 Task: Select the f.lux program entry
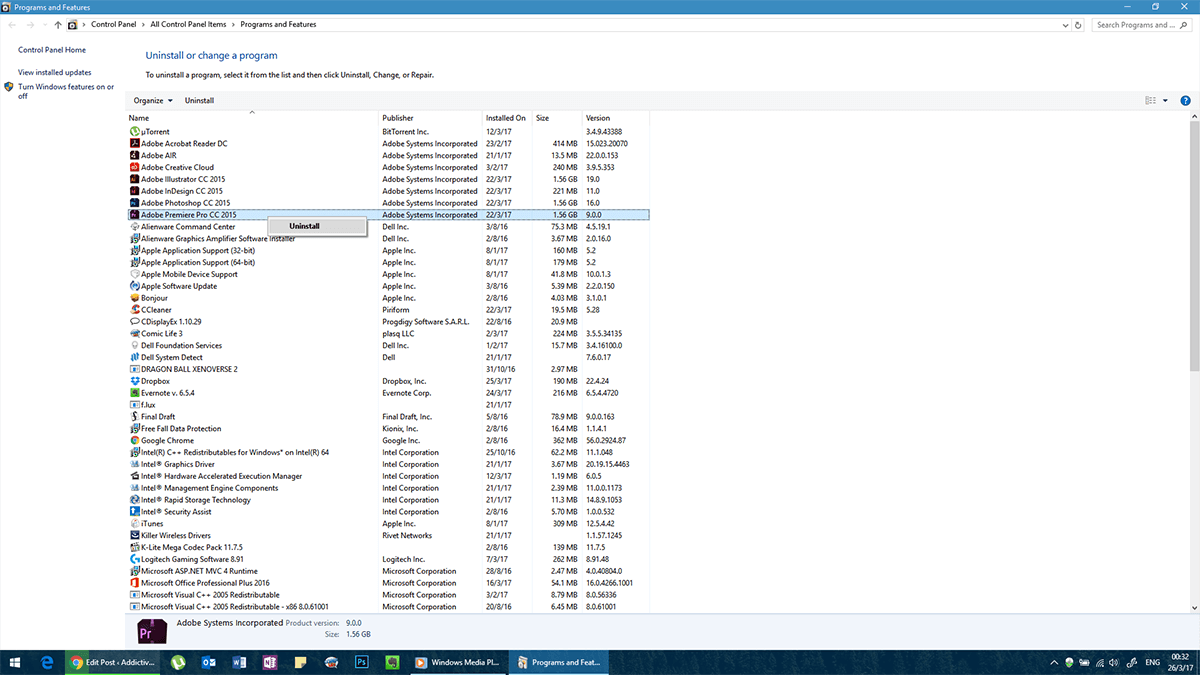389,405
